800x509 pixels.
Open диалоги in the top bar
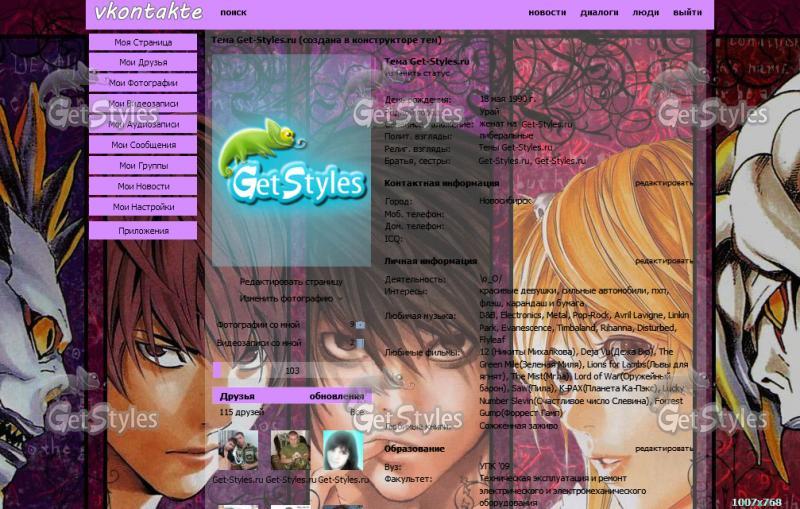599,12
